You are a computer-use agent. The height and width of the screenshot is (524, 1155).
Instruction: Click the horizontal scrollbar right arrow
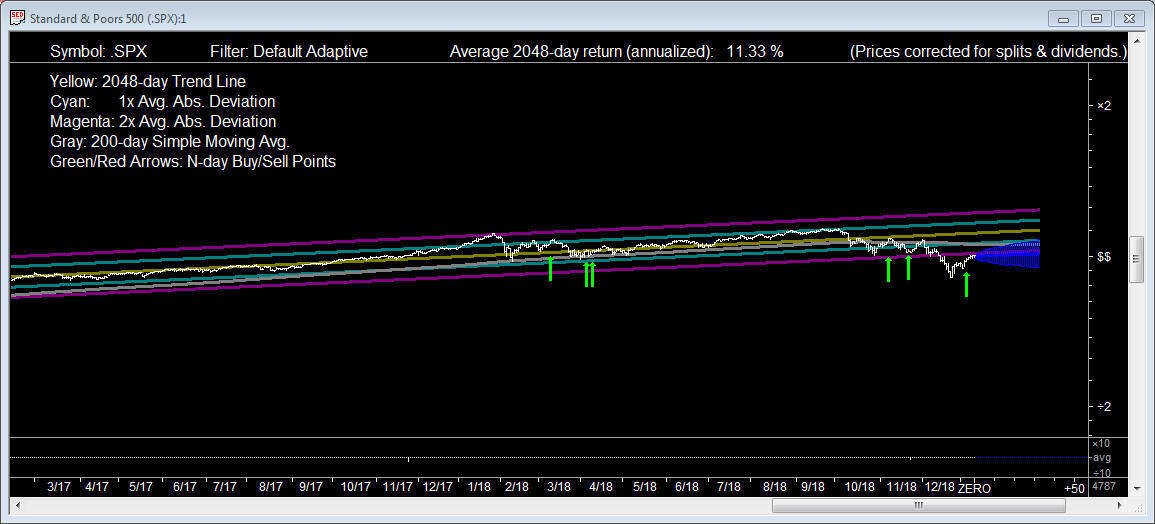(x=1120, y=506)
